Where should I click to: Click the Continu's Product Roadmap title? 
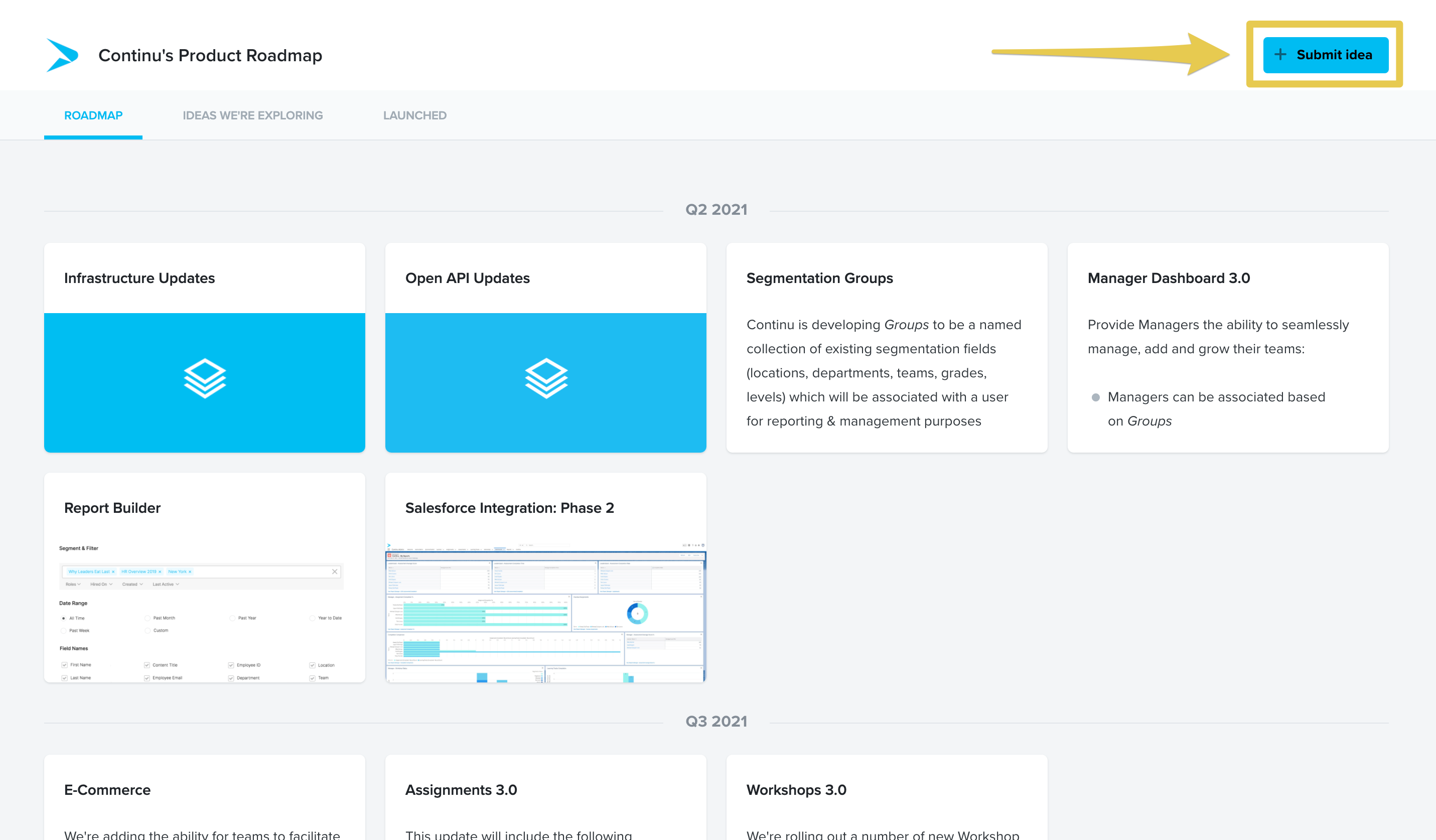coord(210,55)
